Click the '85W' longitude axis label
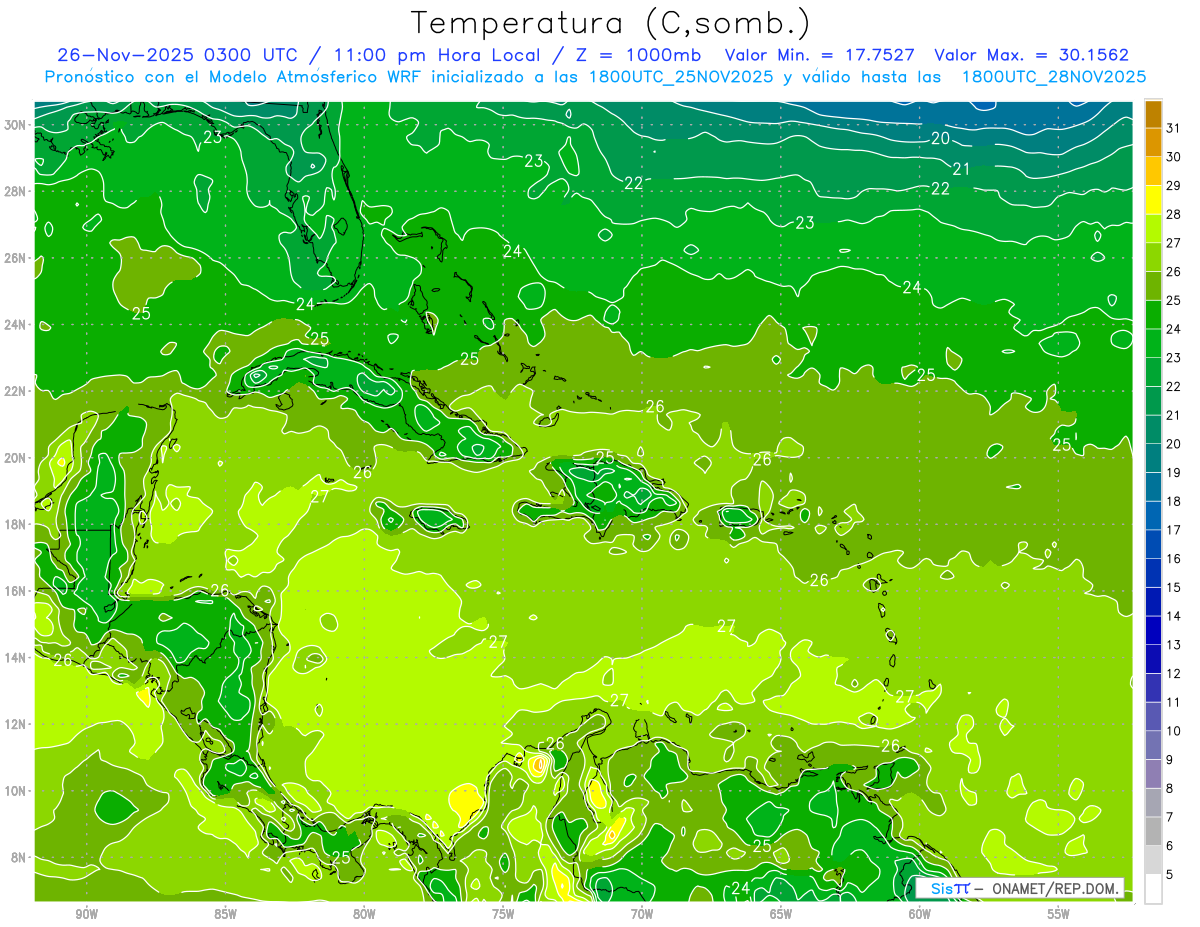The image size is (1200, 927). pos(225,914)
